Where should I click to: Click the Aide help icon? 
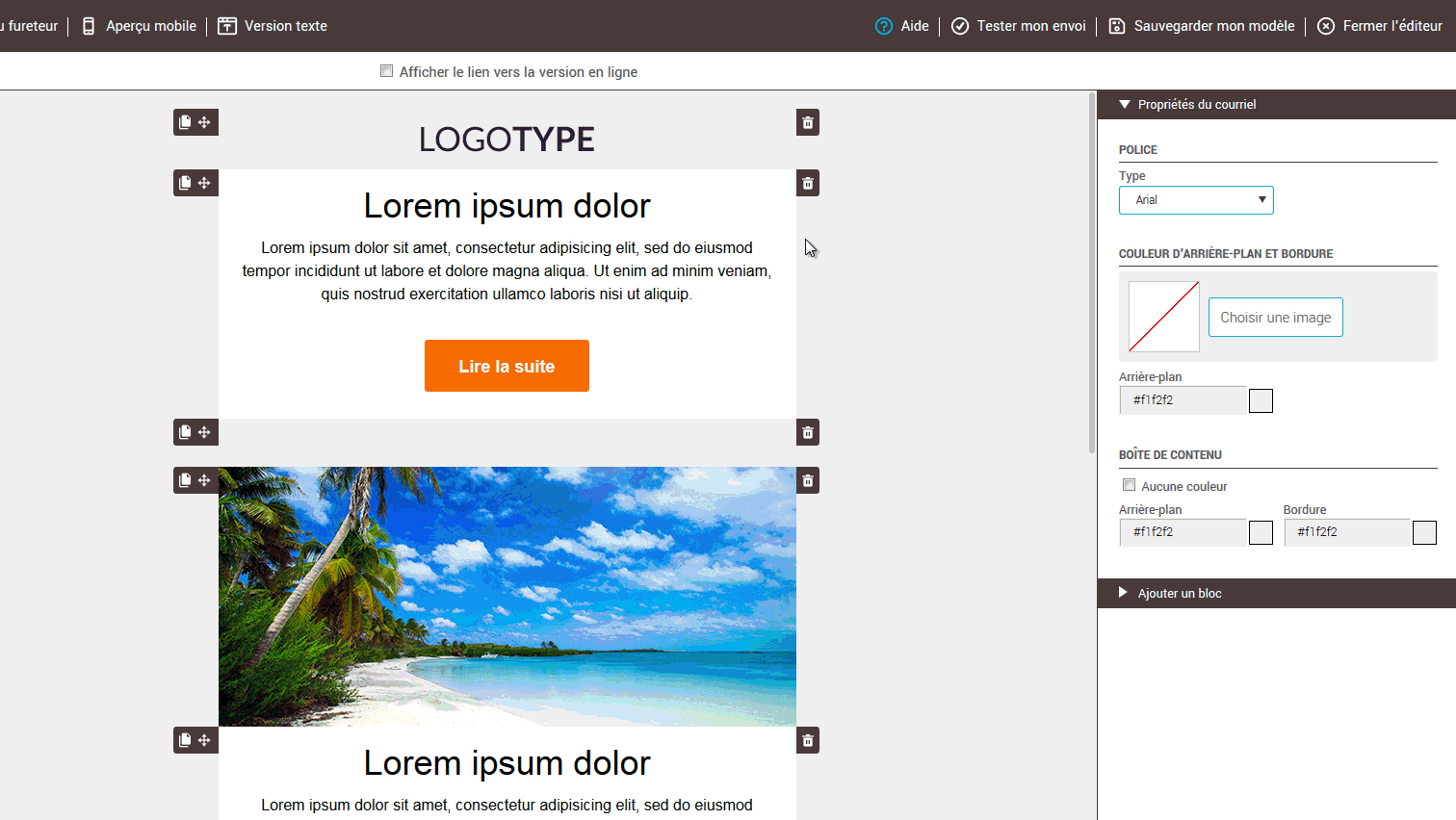(x=884, y=26)
